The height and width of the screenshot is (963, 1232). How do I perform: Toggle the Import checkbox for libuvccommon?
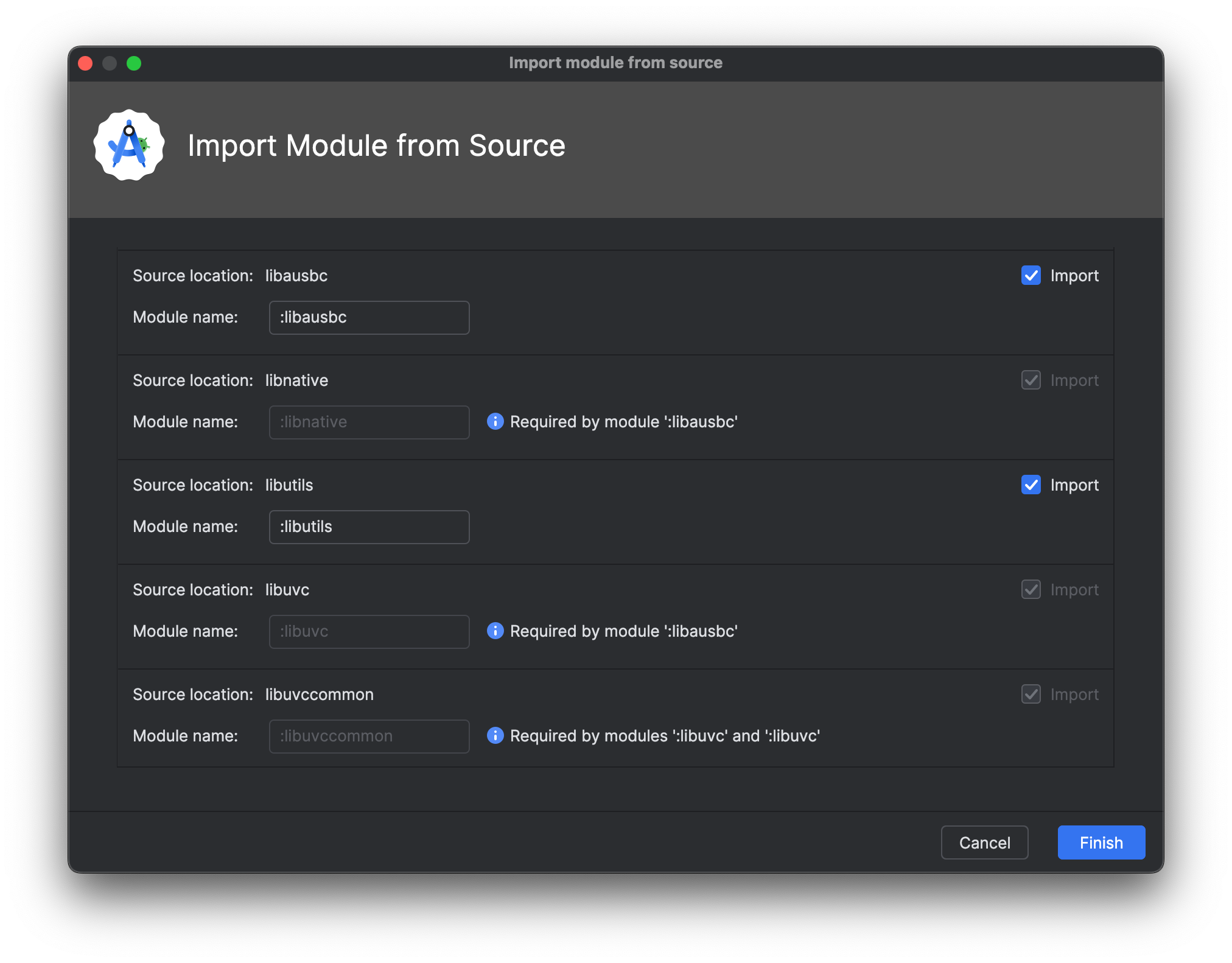[x=1031, y=694]
